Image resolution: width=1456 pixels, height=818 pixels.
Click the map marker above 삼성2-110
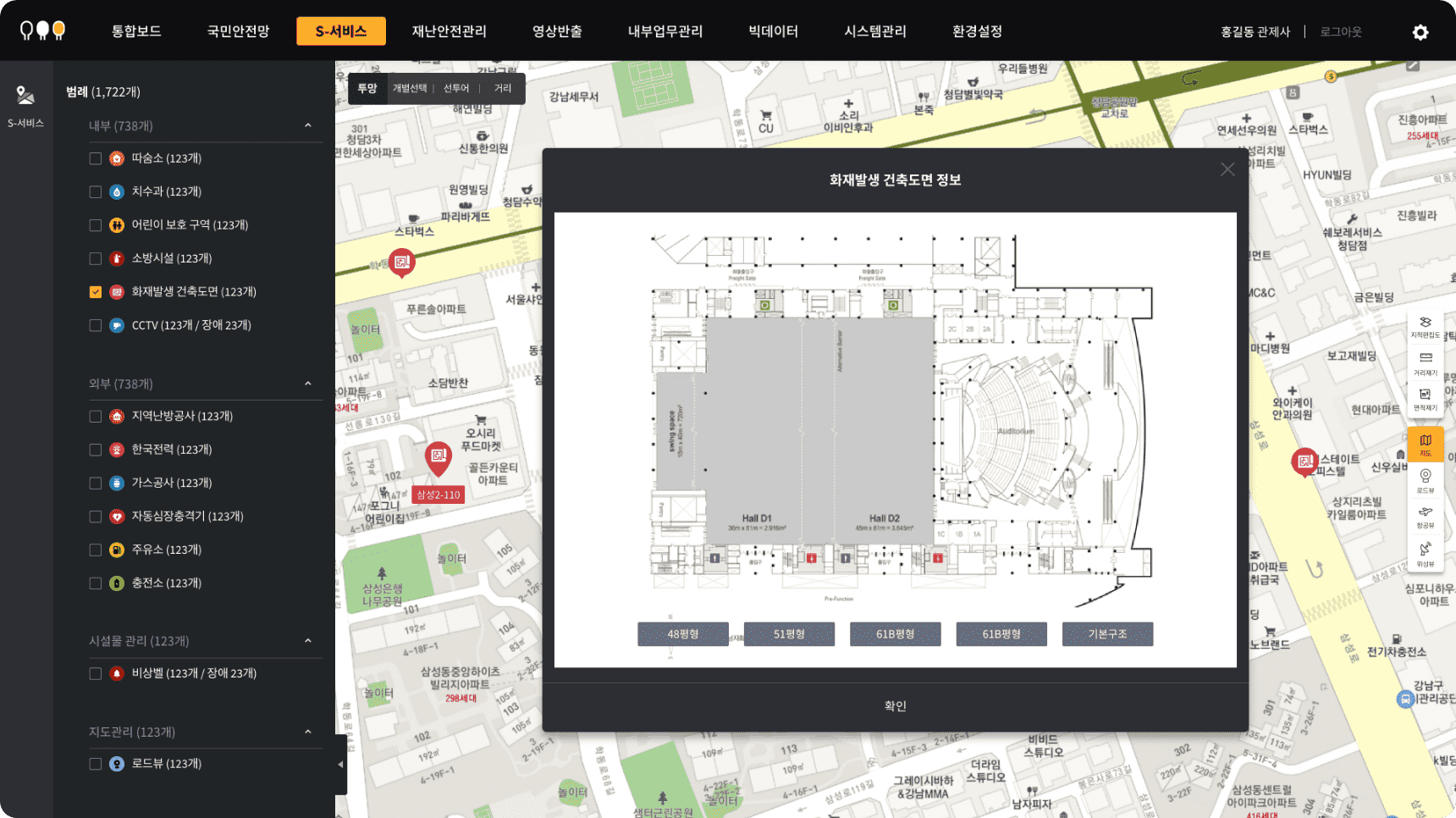click(x=438, y=460)
